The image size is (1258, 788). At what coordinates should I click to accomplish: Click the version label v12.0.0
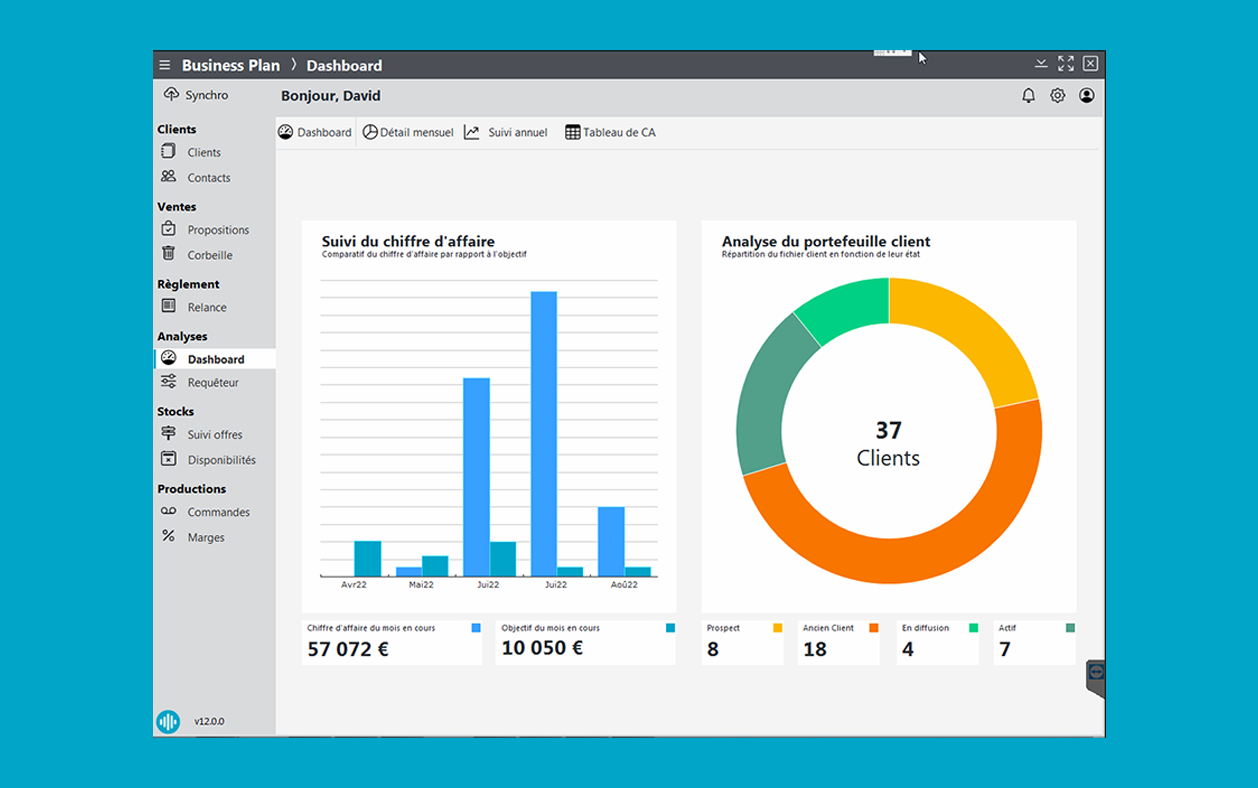(209, 721)
